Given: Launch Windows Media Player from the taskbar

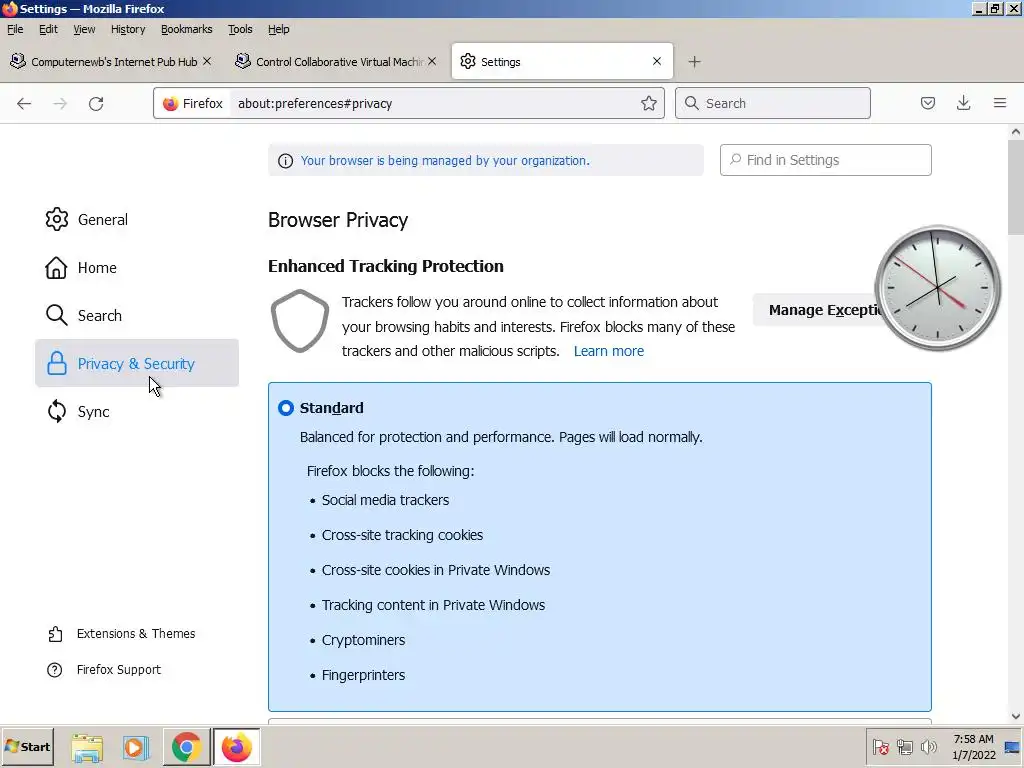Looking at the screenshot, I should [x=136, y=747].
